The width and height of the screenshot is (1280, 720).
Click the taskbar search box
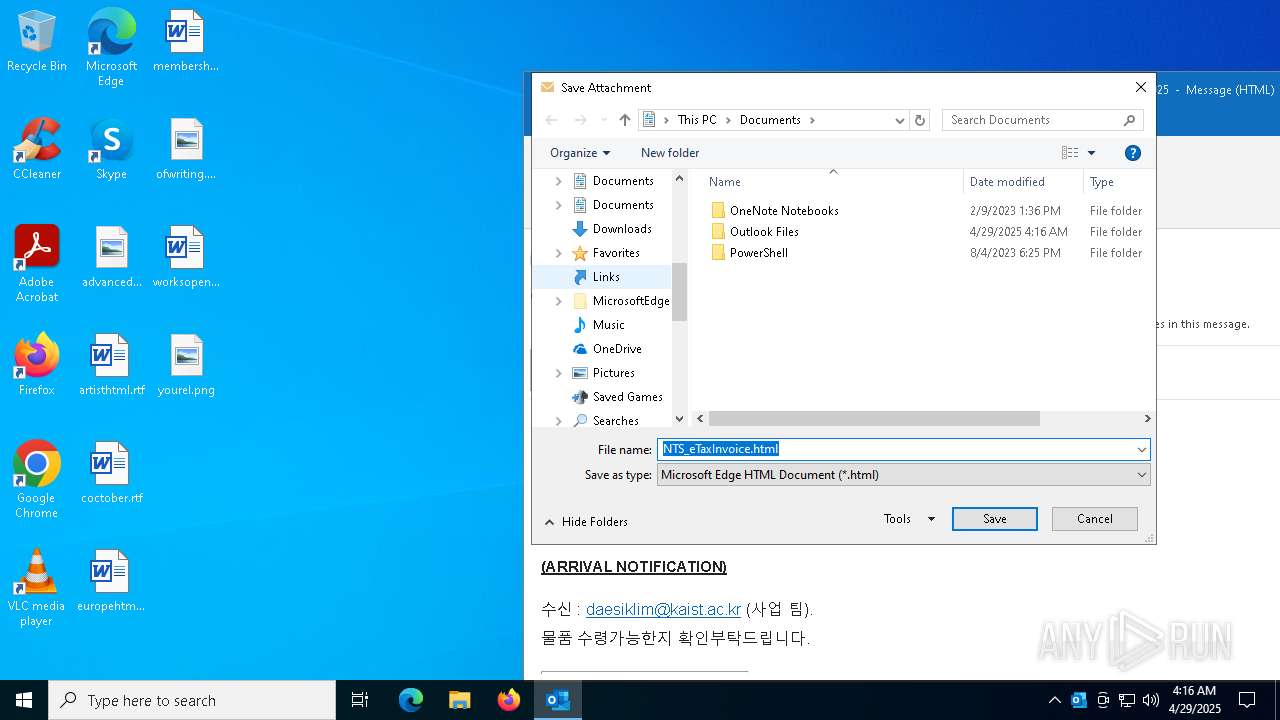tap(192, 700)
